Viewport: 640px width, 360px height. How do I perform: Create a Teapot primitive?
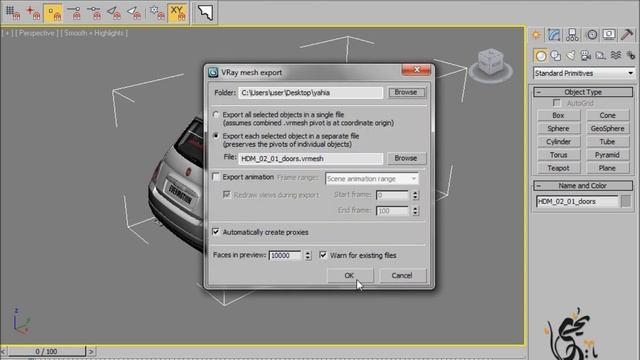[x=558, y=168]
